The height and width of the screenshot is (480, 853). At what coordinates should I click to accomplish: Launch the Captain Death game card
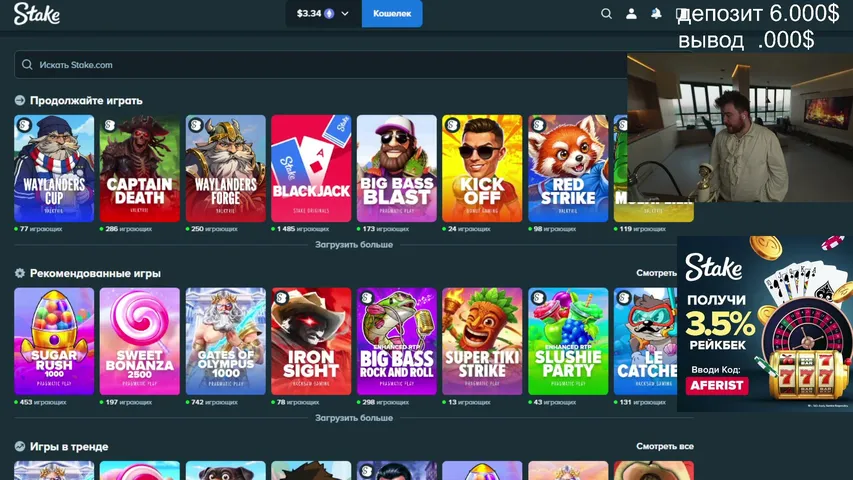139,168
